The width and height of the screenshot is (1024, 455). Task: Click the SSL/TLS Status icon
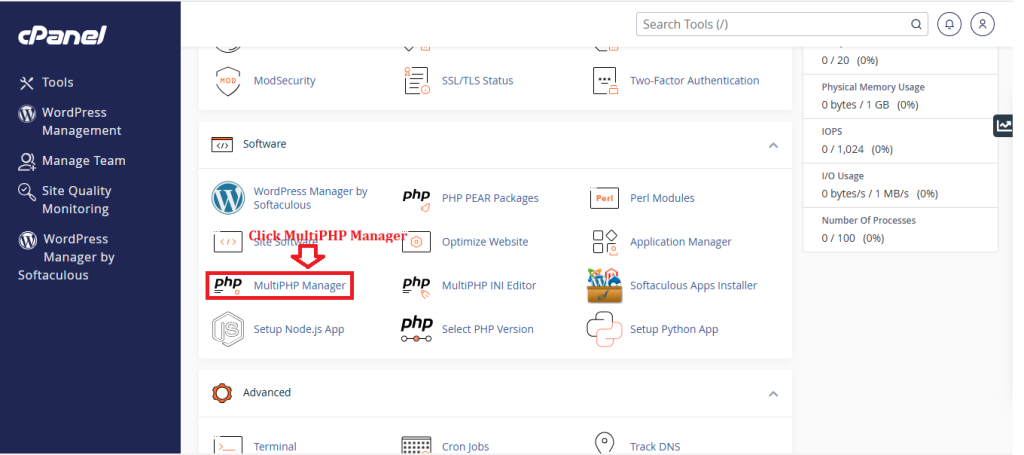coord(417,81)
